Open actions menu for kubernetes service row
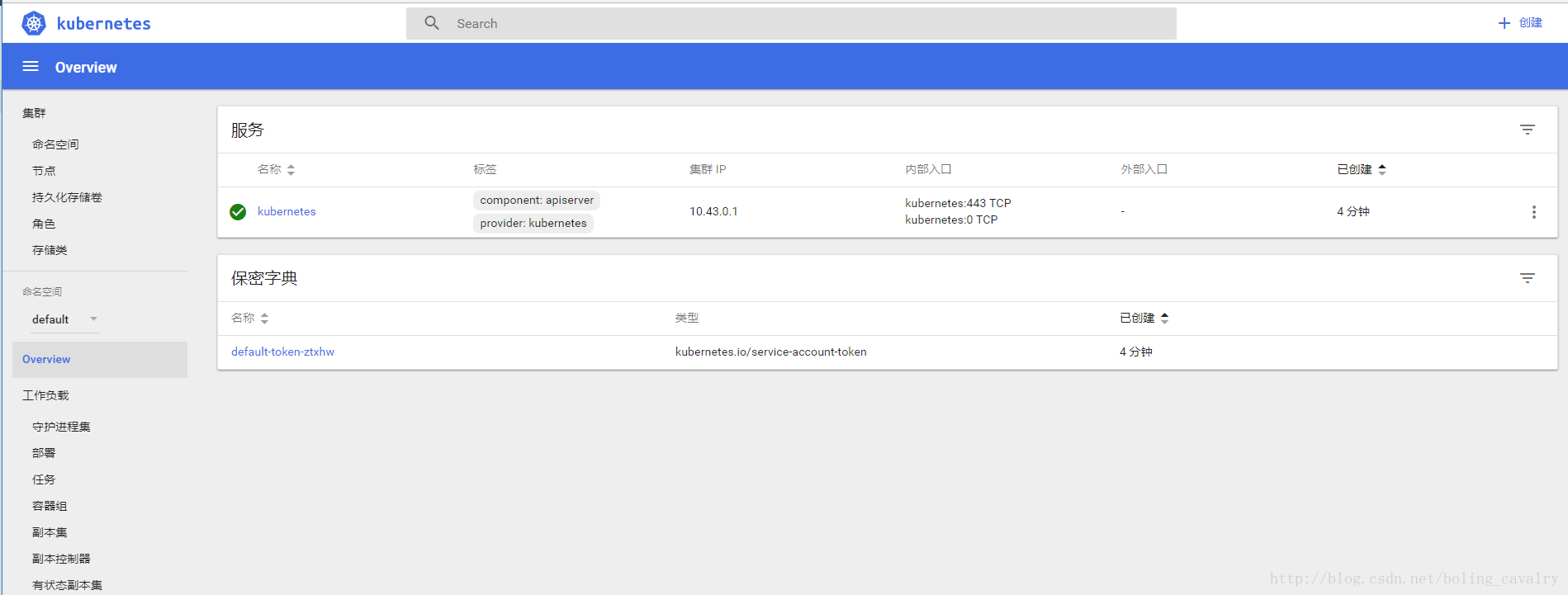Image resolution: width=1568 pixels, height=595 pixels. pyautogui.click(x=1534, y=212)
